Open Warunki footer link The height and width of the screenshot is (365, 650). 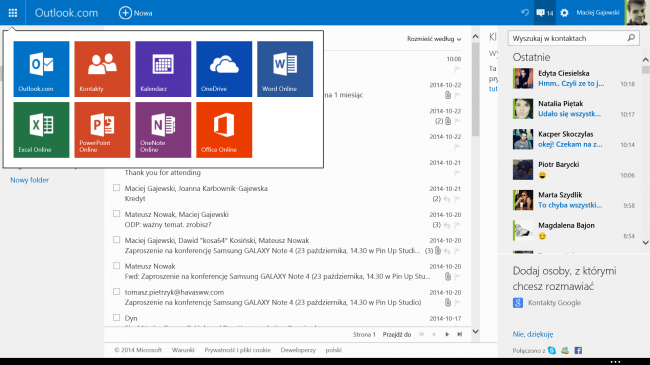183,350
